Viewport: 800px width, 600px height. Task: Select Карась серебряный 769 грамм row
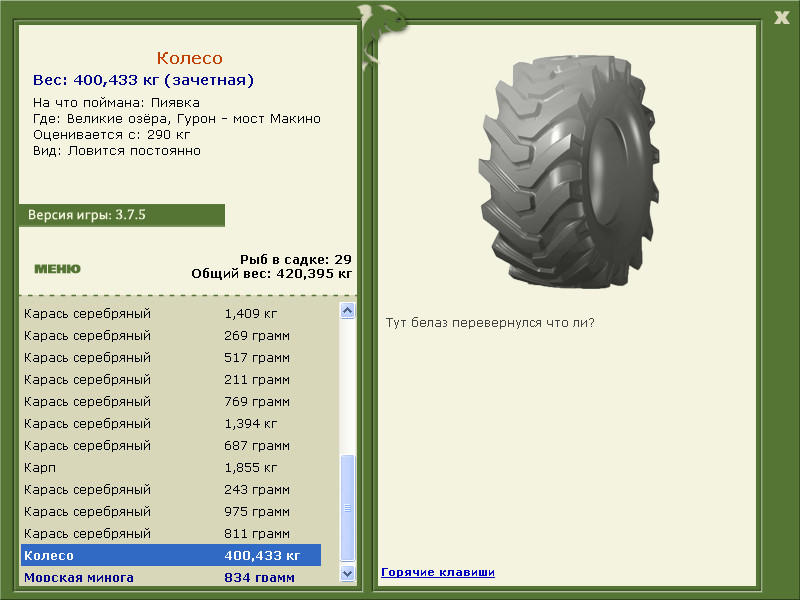click(x=171, y=401)
